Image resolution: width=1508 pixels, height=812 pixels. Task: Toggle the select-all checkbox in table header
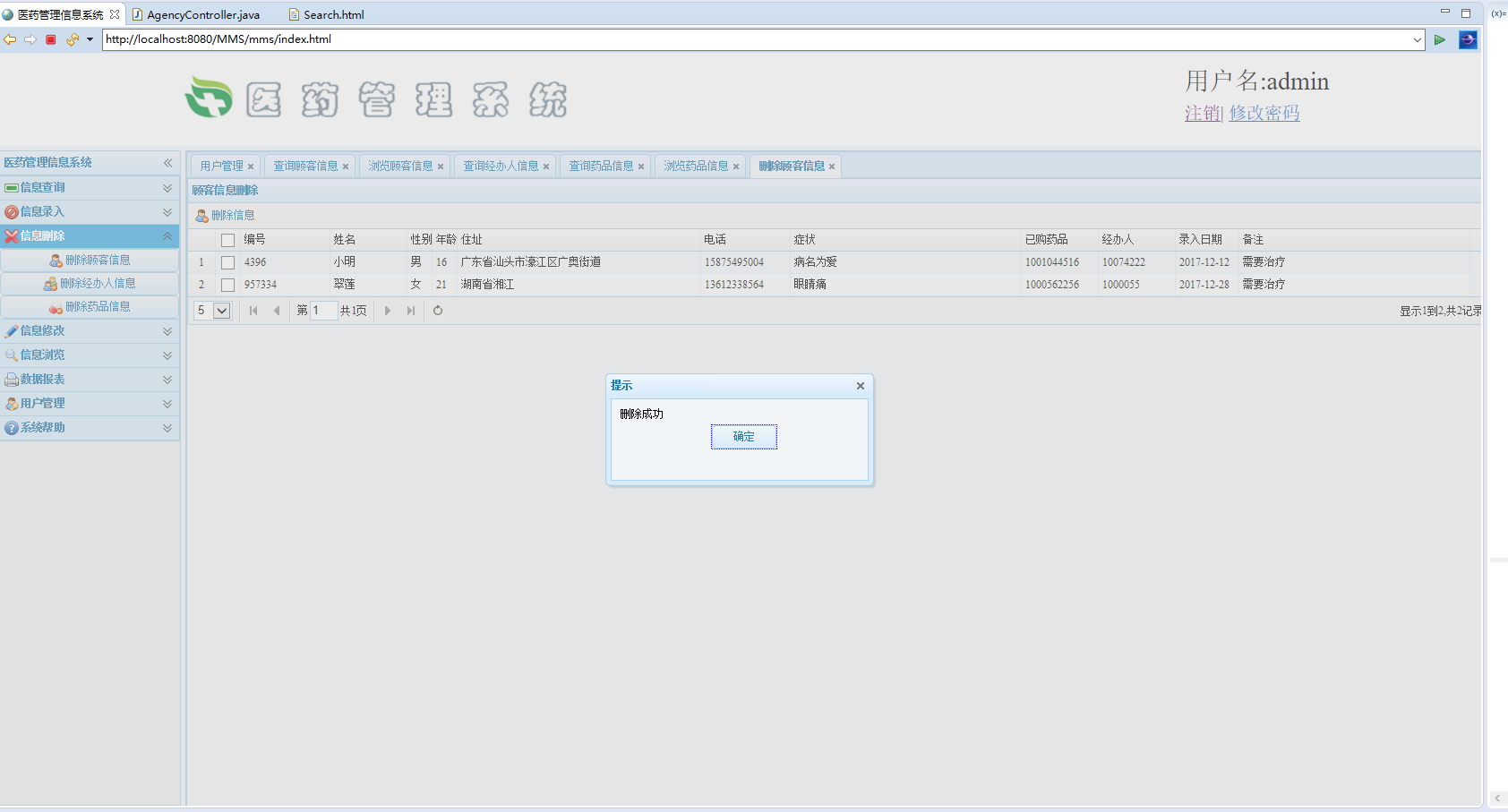(227, 240)
